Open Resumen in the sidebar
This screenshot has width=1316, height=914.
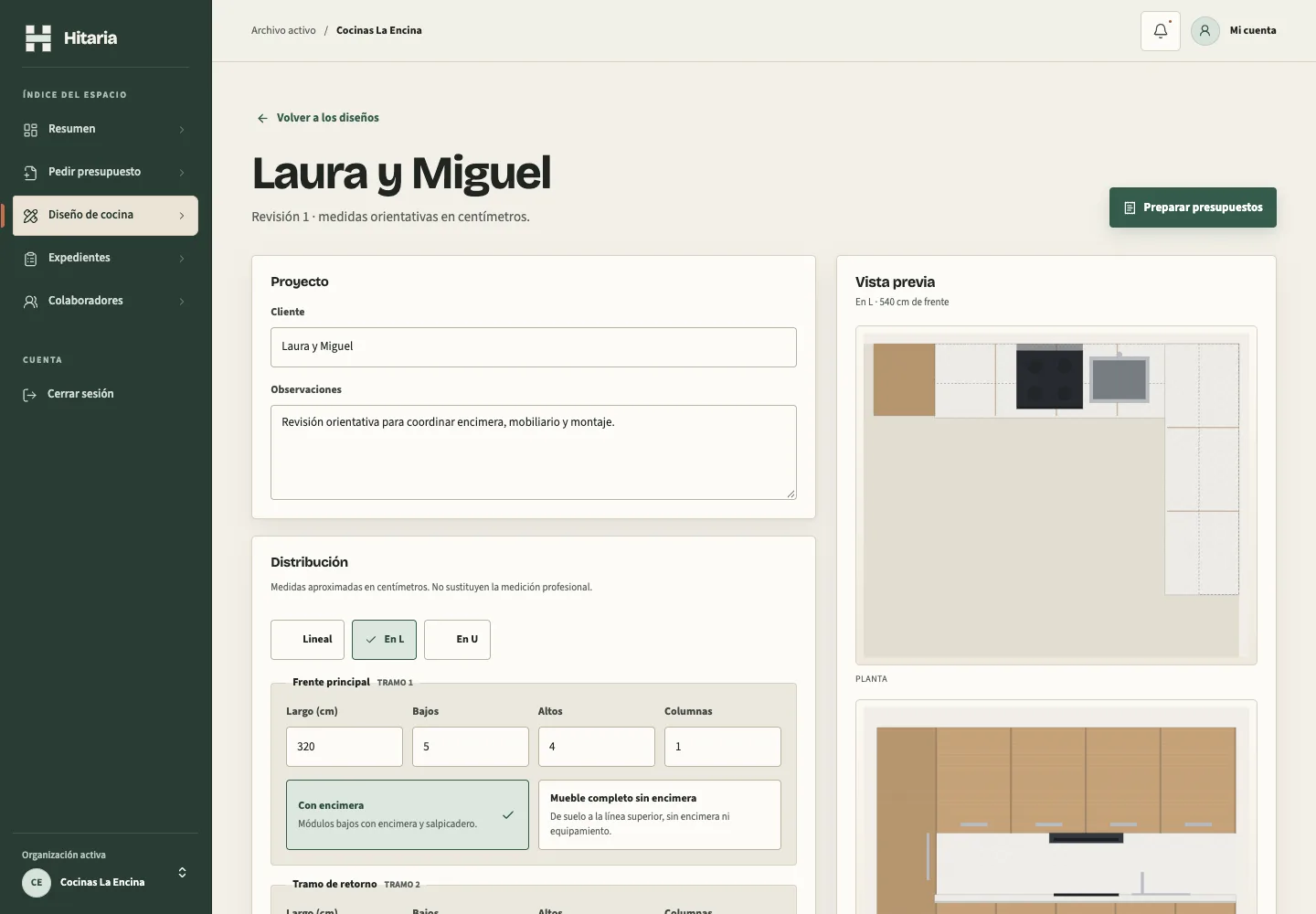[x=105, y=130]
